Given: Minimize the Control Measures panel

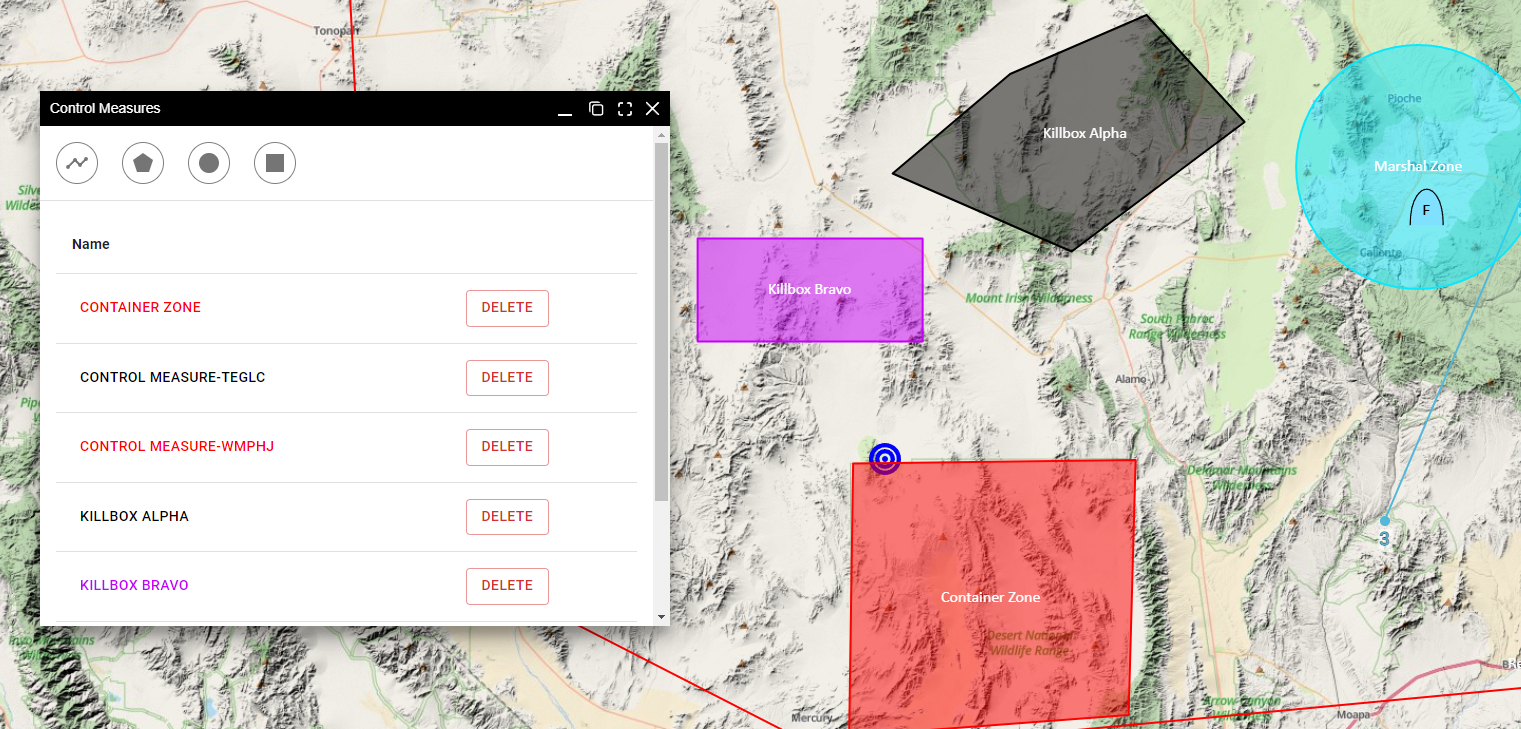Looking at the screenshot, I should (x=565, y=109).
